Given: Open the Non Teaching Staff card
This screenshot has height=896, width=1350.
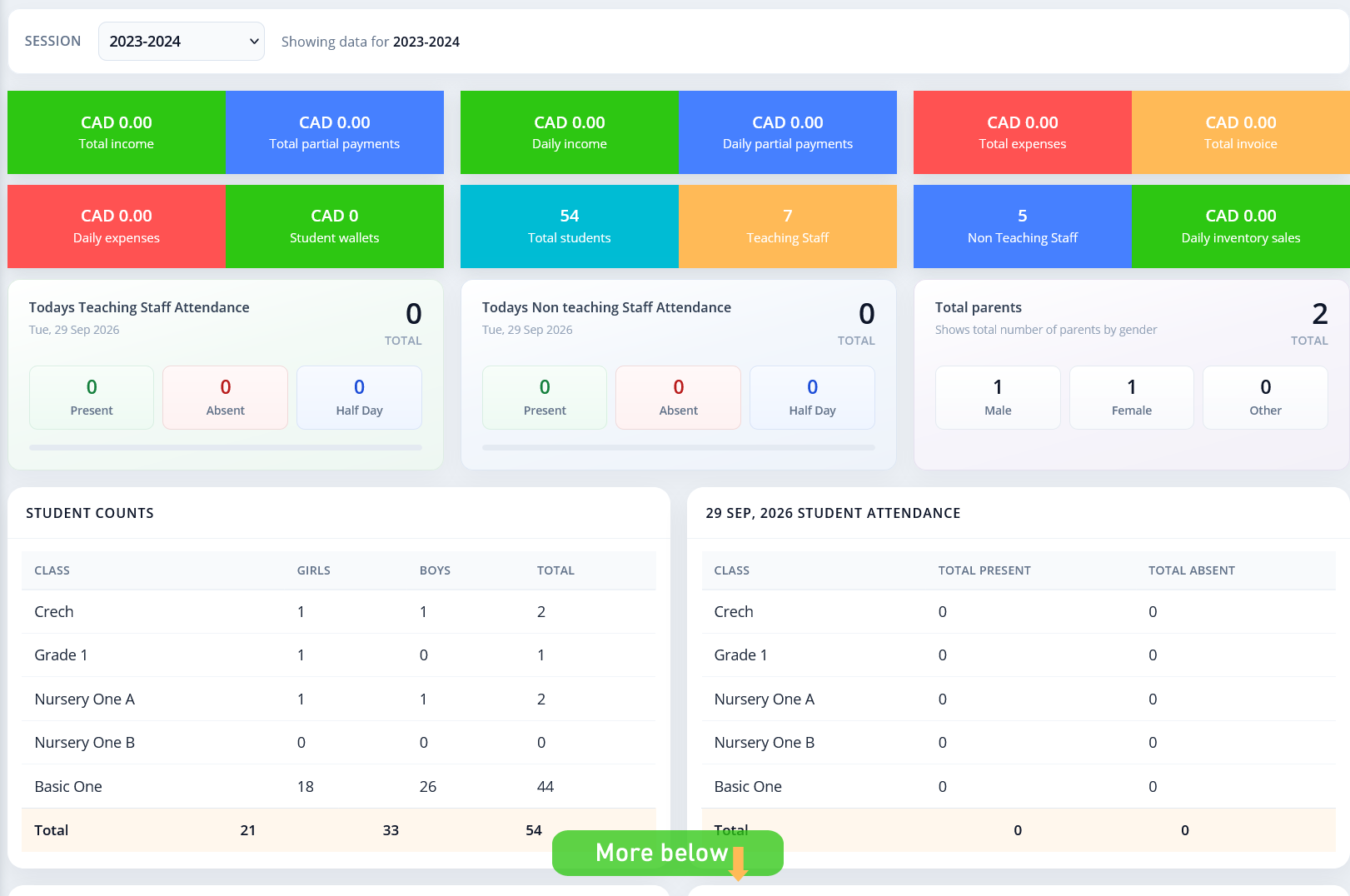Looking at the screenshot, I should (x=1023, y=226).
